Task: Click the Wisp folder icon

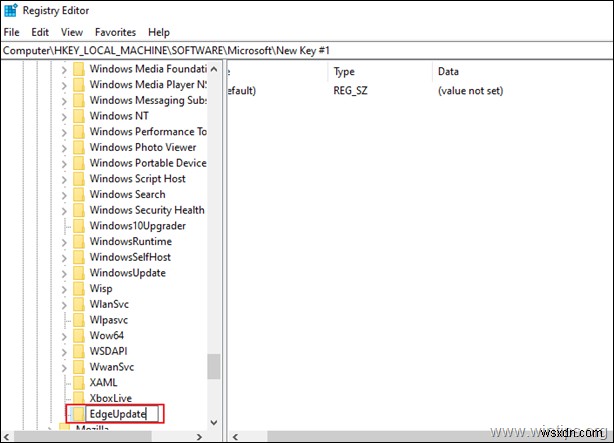Action: click(79, 288)
